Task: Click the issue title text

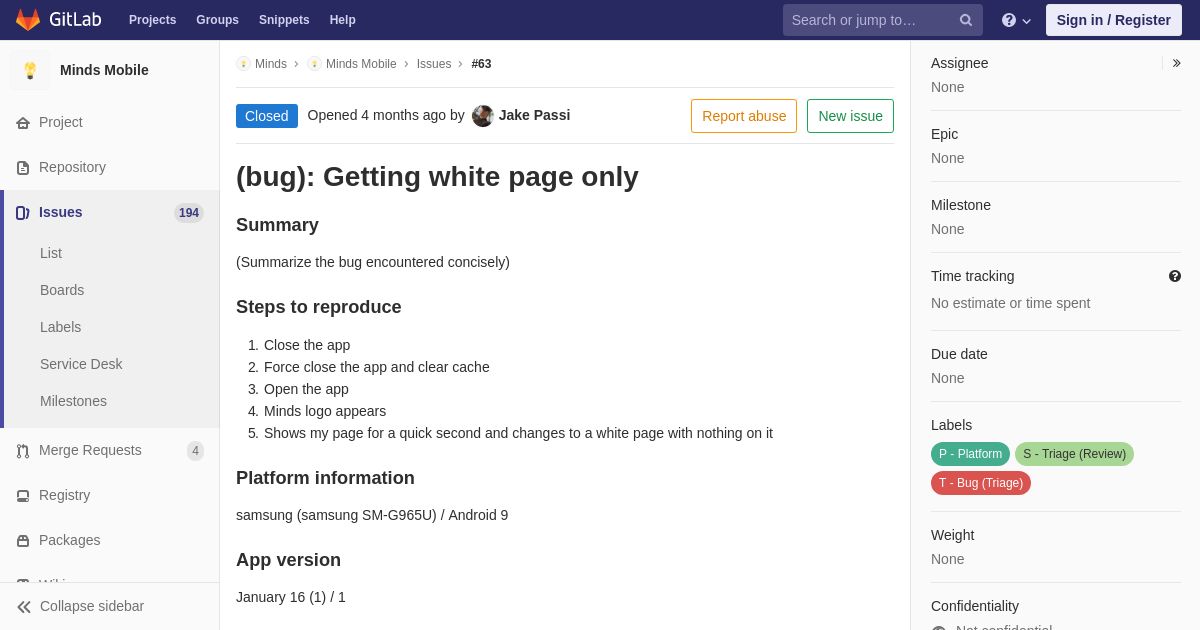Action: tap(437, 177)
